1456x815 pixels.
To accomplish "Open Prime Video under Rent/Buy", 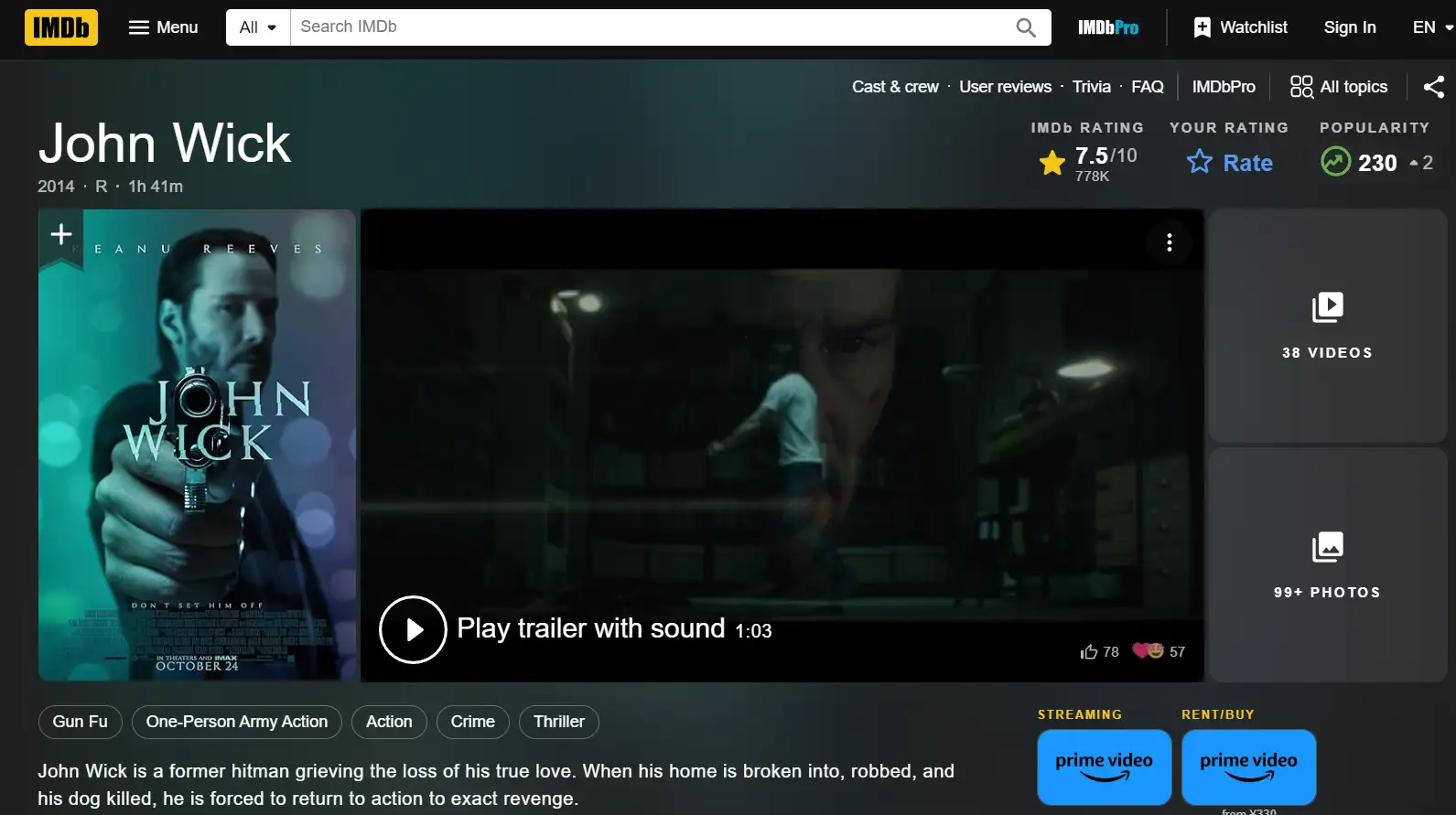I will 1249,767.
